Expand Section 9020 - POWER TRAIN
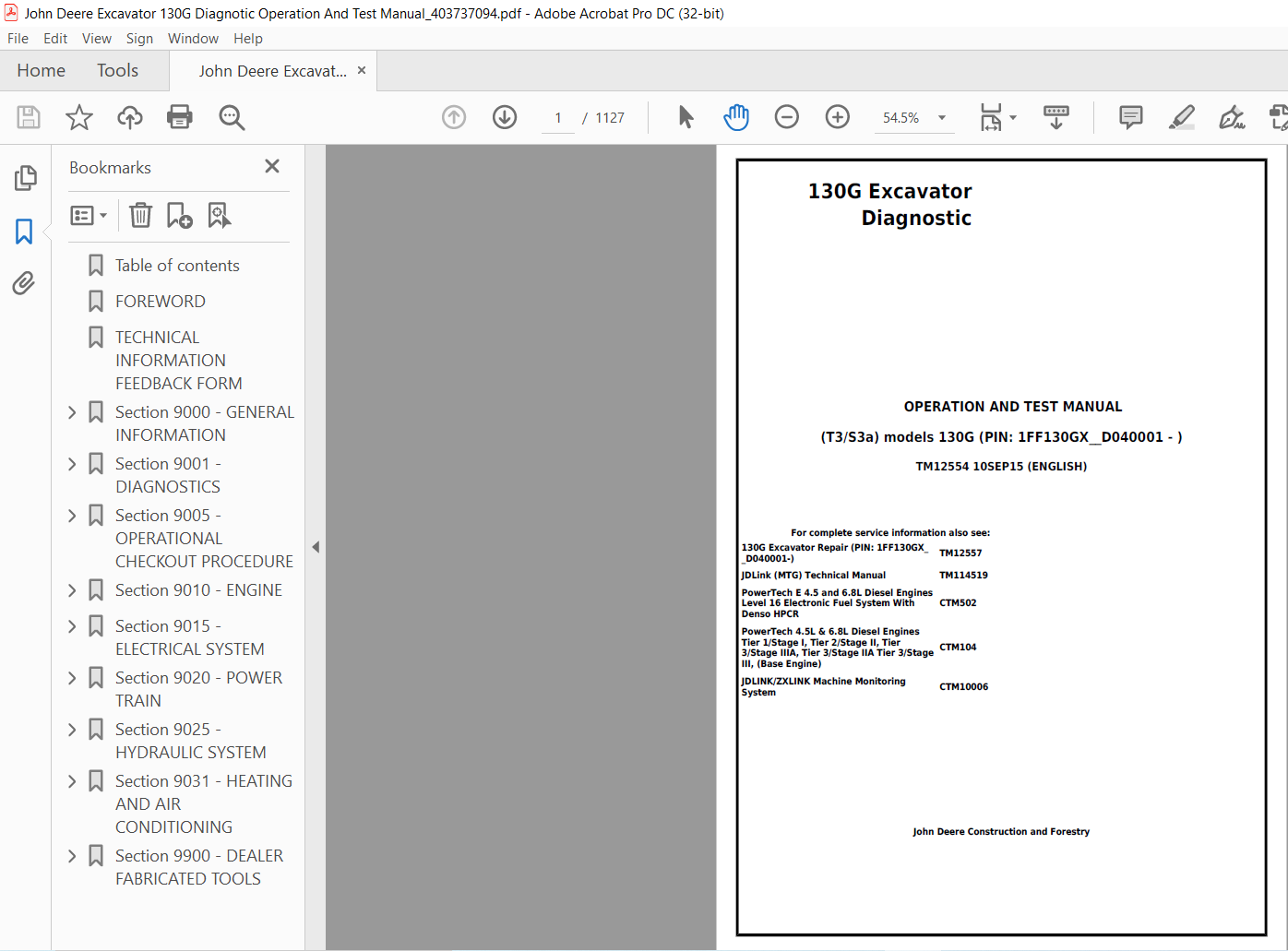This screenshot has width=1288, height=951. tap(72, 678)
